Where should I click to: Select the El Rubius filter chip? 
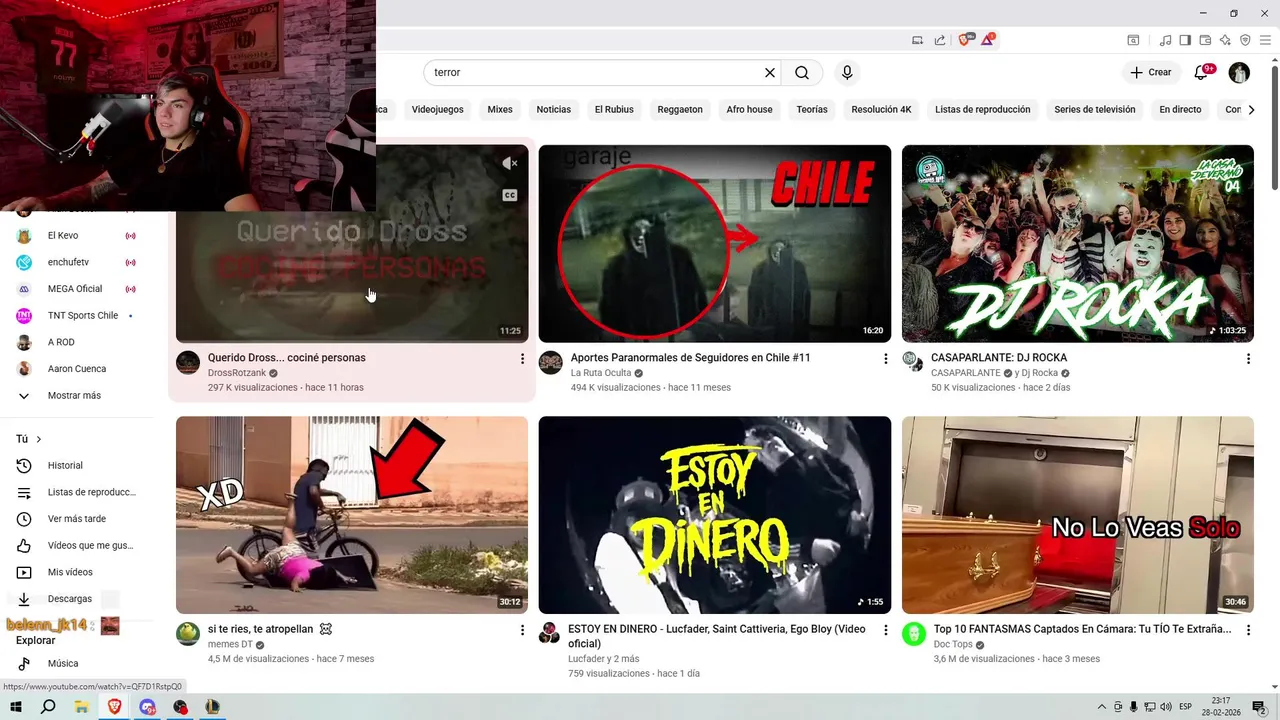click(614, 110)
